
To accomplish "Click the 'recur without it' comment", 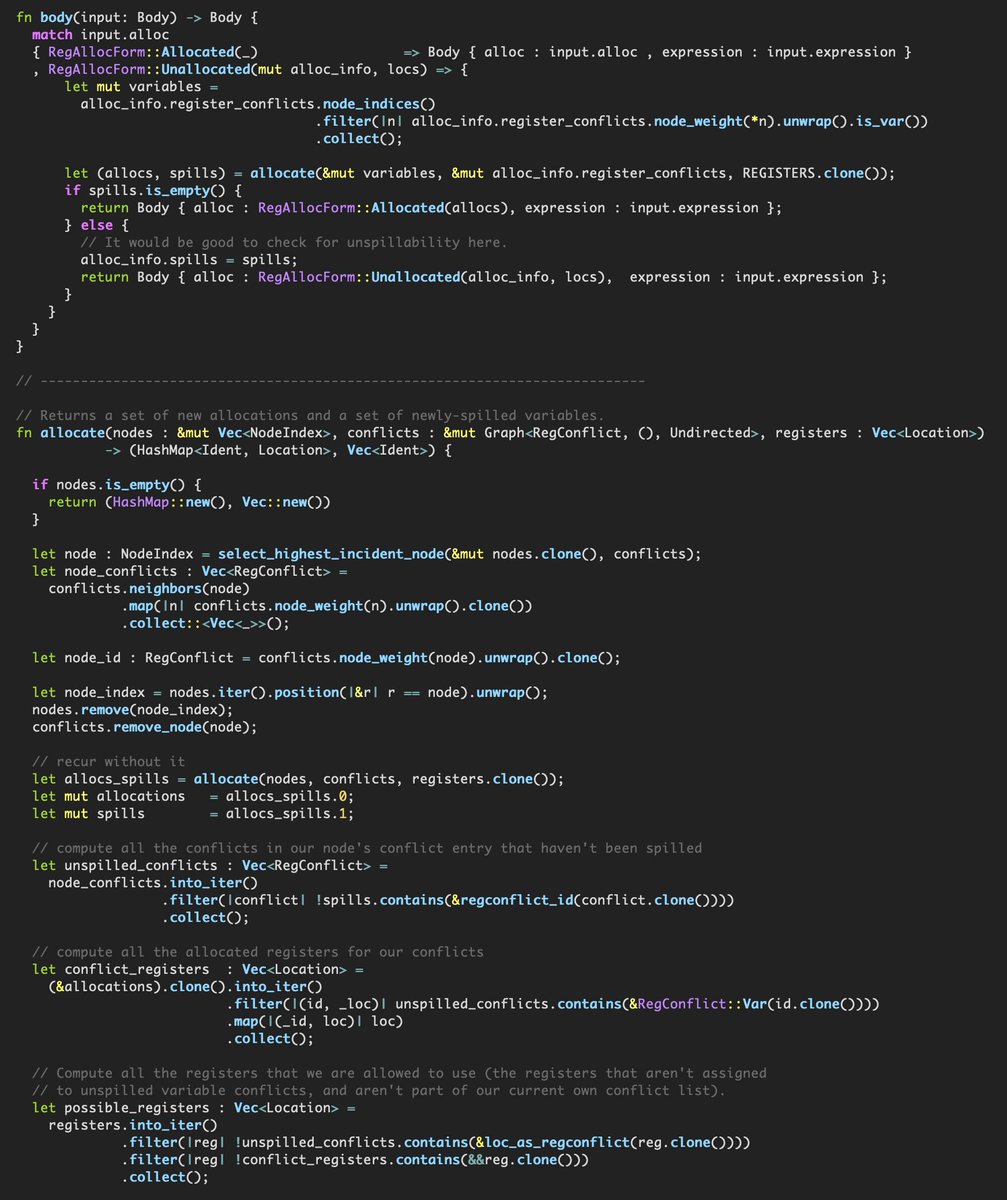I will pyautogui.click(x=109, y=762).
